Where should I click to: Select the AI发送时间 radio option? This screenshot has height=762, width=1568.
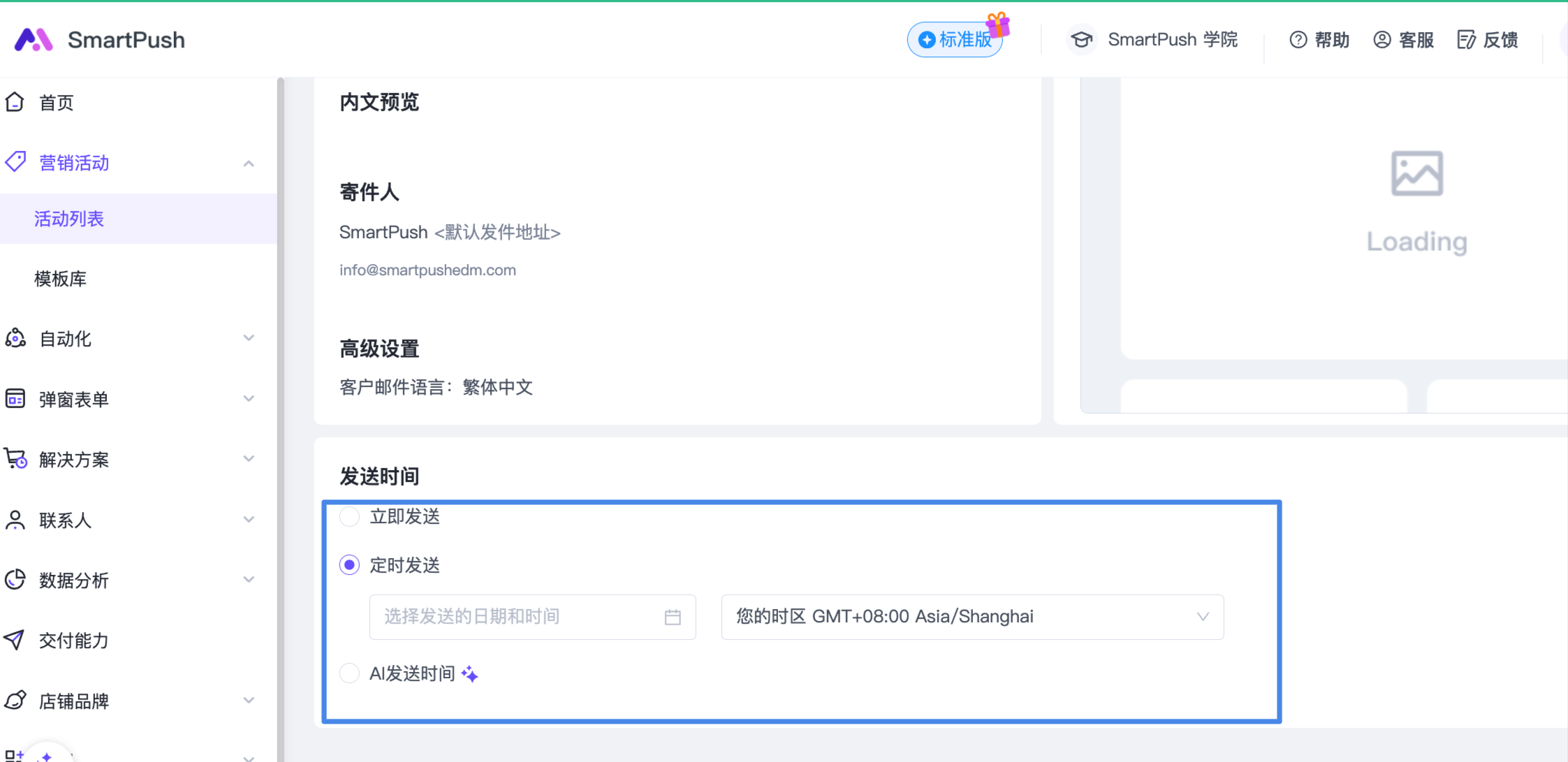349,673
